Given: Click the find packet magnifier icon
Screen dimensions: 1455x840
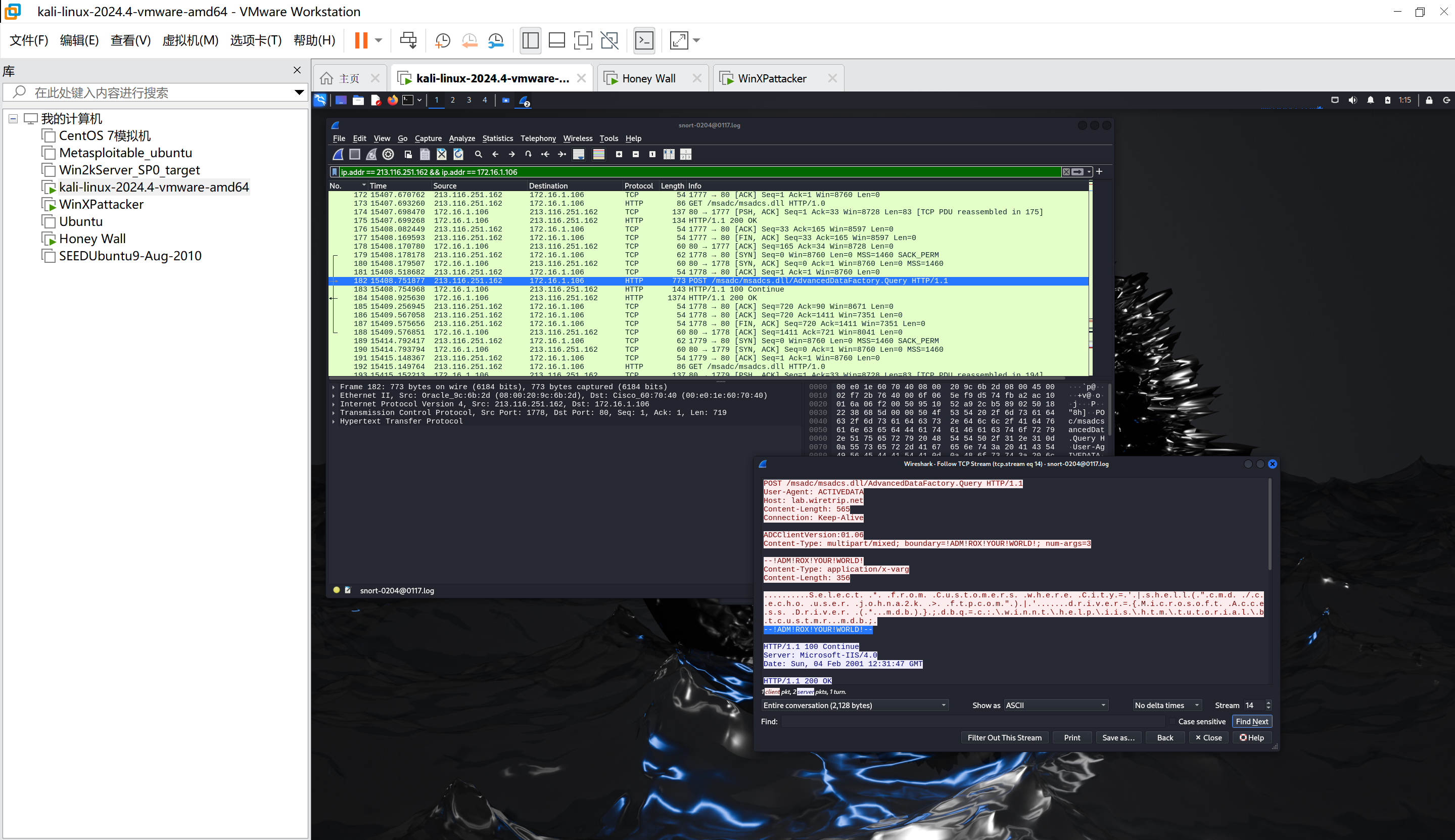Looking at the screenshot, I should point(478,154).
